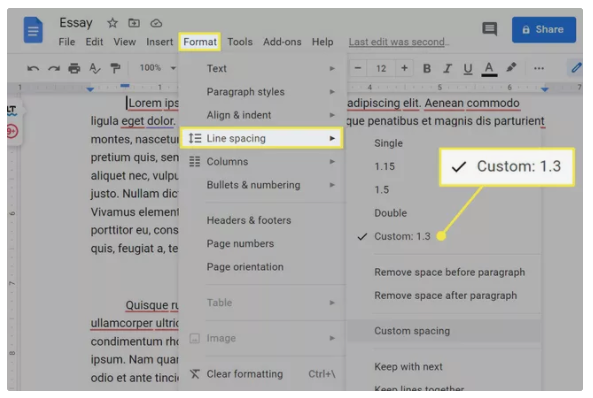Select the paint format roller icon
Viewport: 593px width, 398px height.
115,68
